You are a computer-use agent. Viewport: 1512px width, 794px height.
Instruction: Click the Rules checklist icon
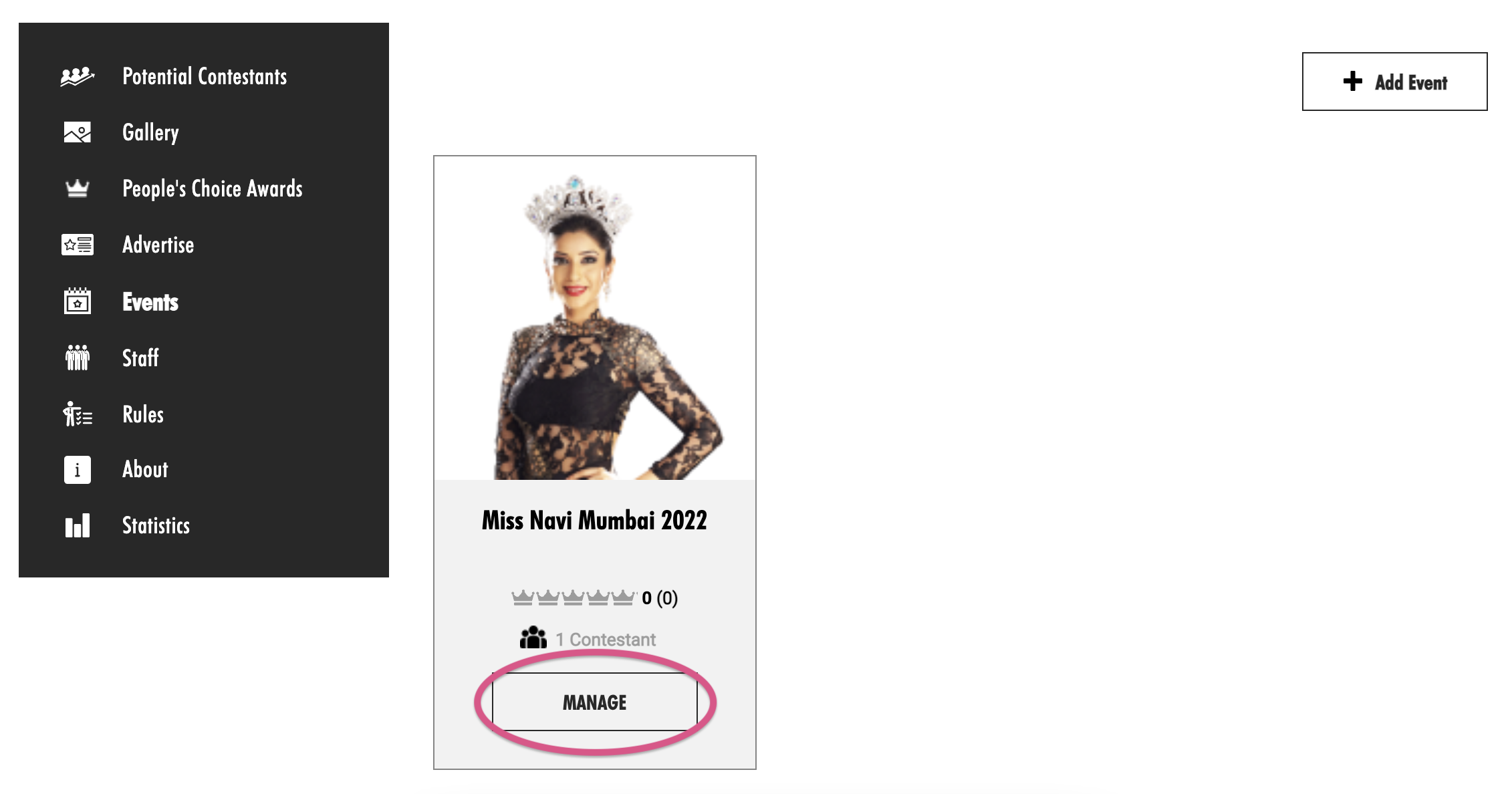(77, 414)
